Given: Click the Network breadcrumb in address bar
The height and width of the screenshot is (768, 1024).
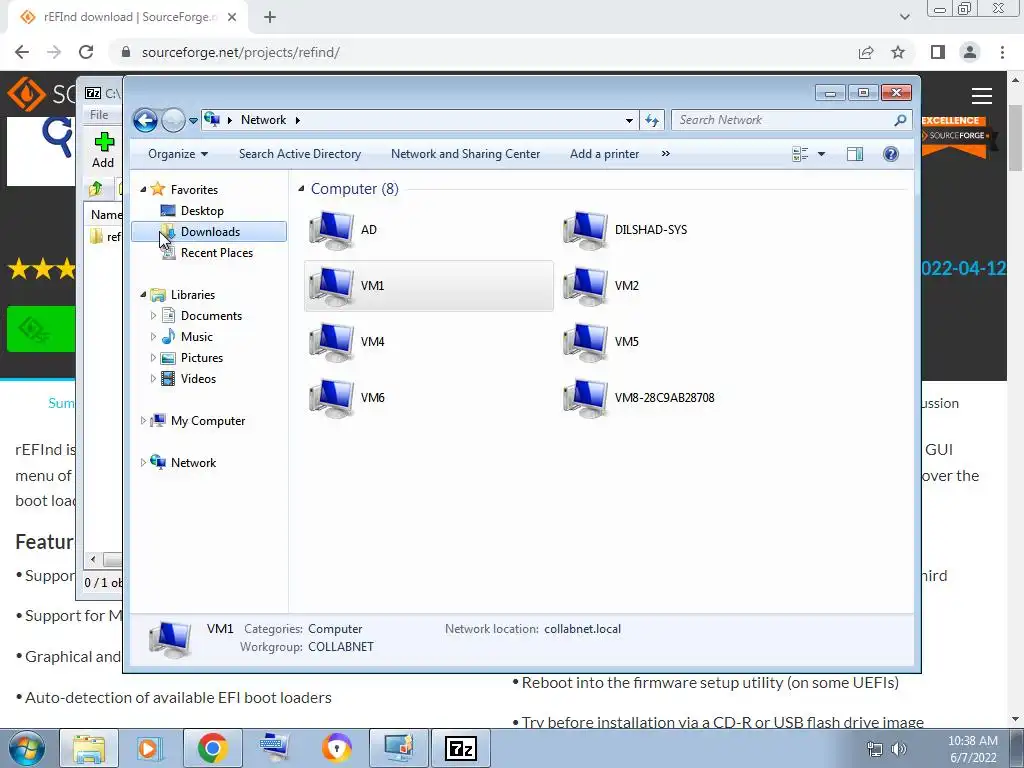Looking at the screenshot, I should (x=263, y=120).
